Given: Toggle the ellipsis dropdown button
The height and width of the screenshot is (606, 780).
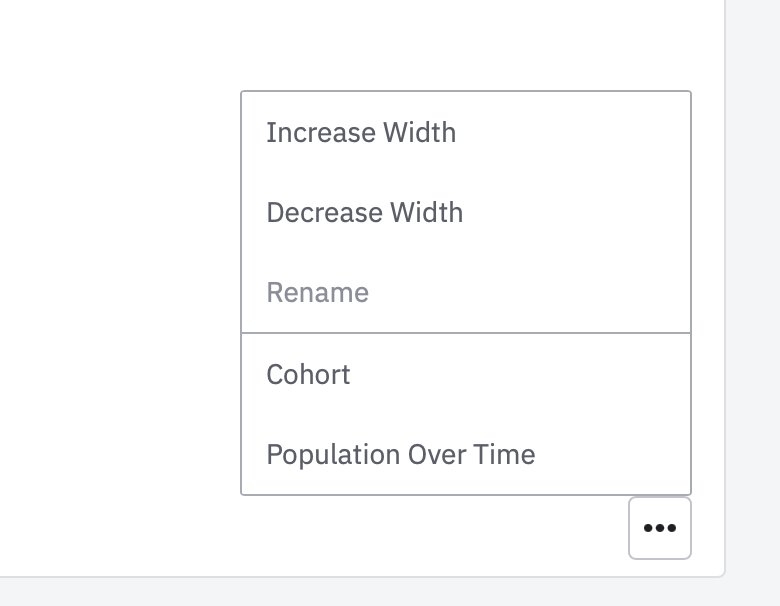Looking at the screenshot, I should pos(660,528).
